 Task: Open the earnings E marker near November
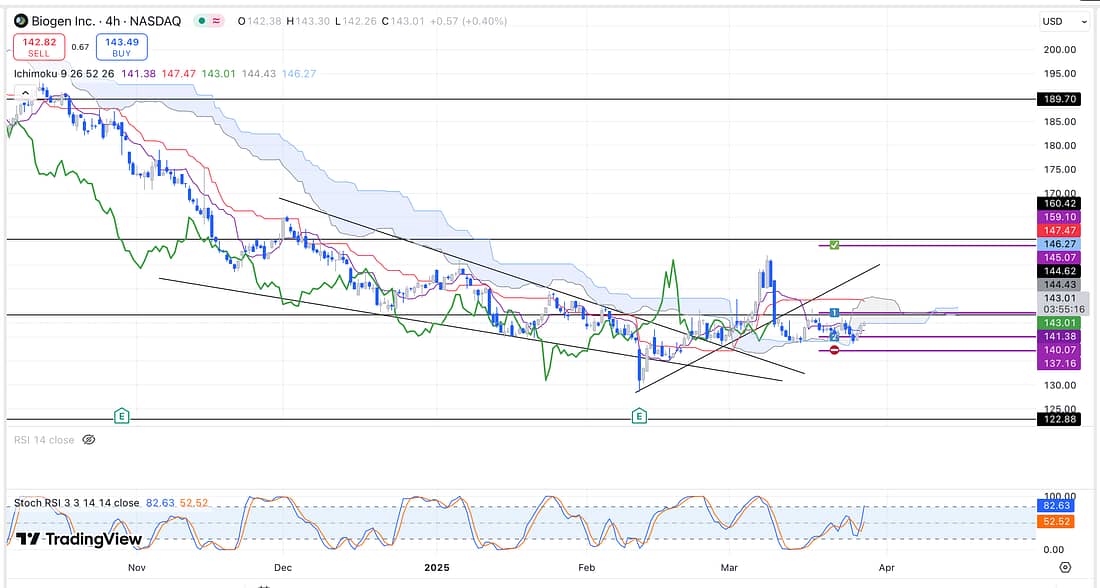pos(121,417)
